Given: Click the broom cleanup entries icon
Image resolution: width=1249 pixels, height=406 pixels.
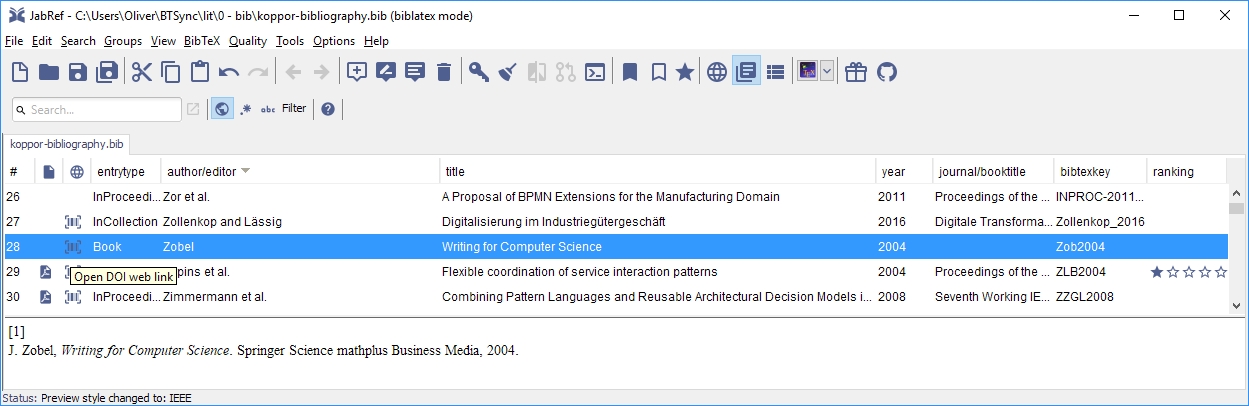Looking at the screenshot, I should coord(507,72).
